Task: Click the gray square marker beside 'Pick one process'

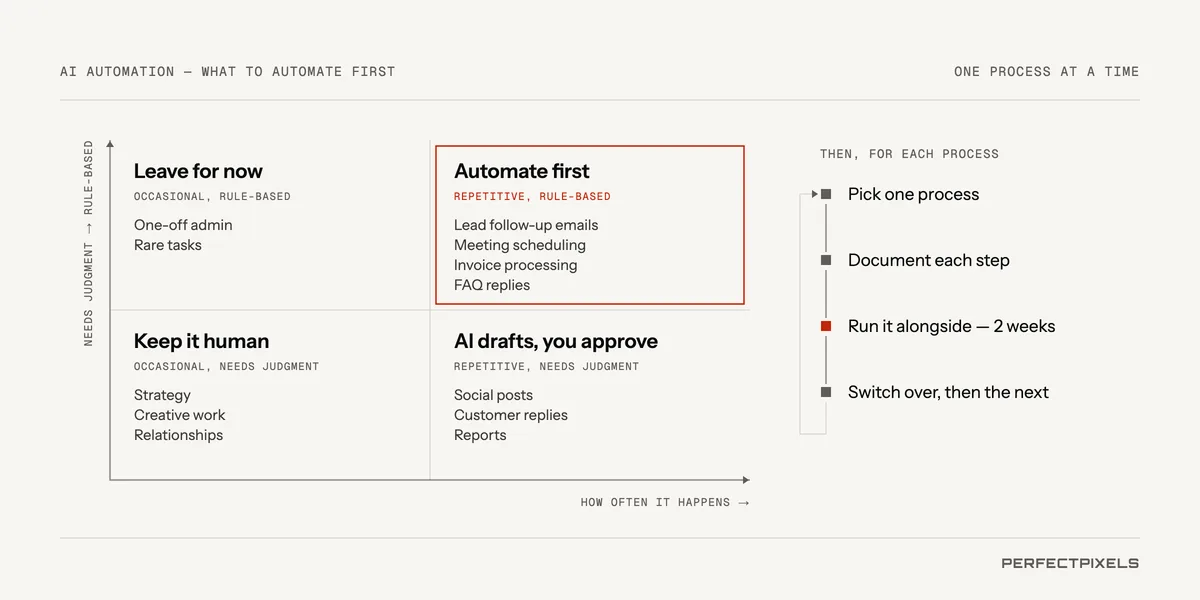Action: point(826,194)
